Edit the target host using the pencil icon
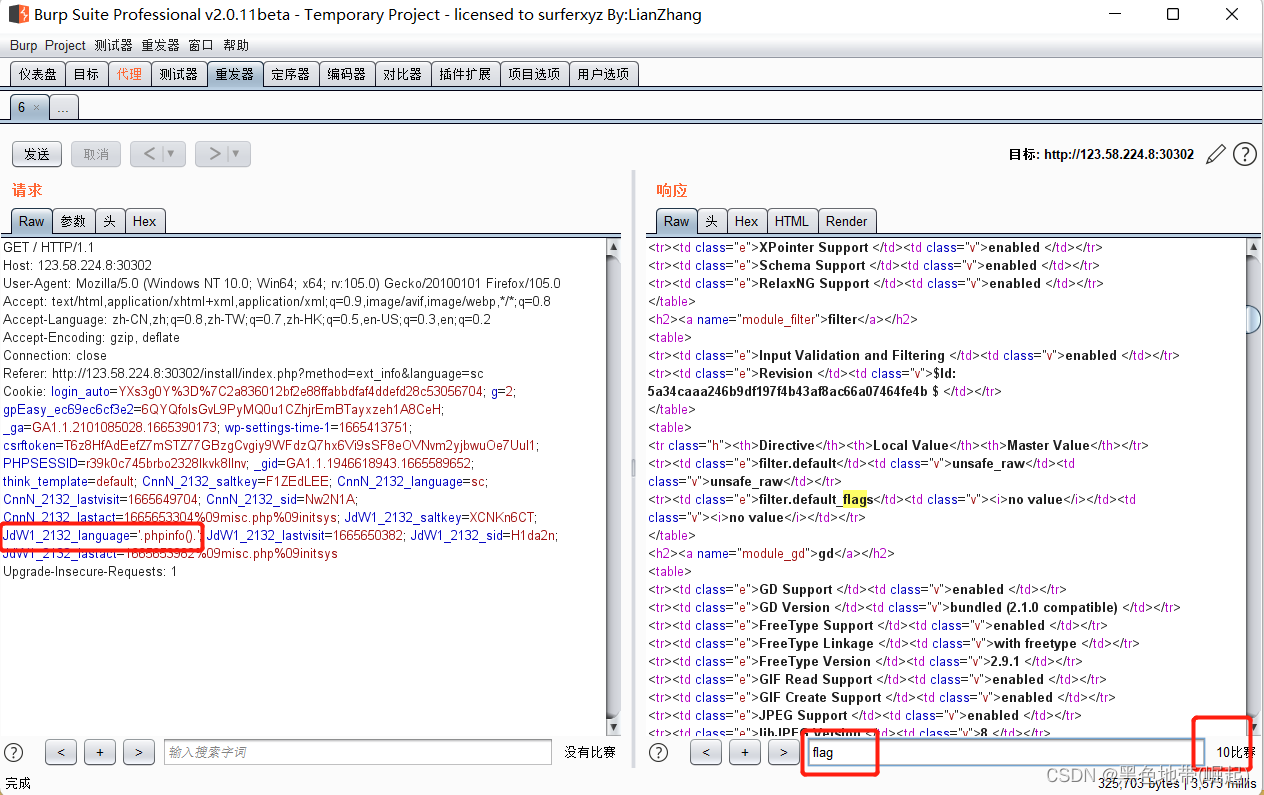The image size is (1264, 795). (x=1215, y=154)
